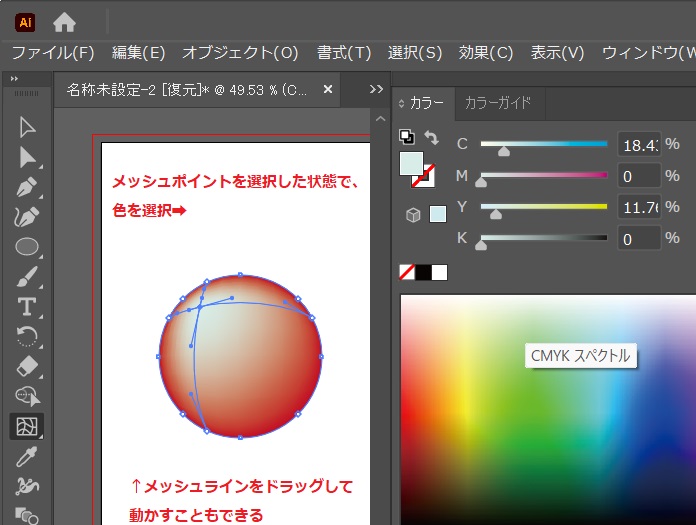Image resolution: width=696 pixels, height=525 pixels.
Task: Activate the stroke box in Color panel
Action: [x=424, y=180]
